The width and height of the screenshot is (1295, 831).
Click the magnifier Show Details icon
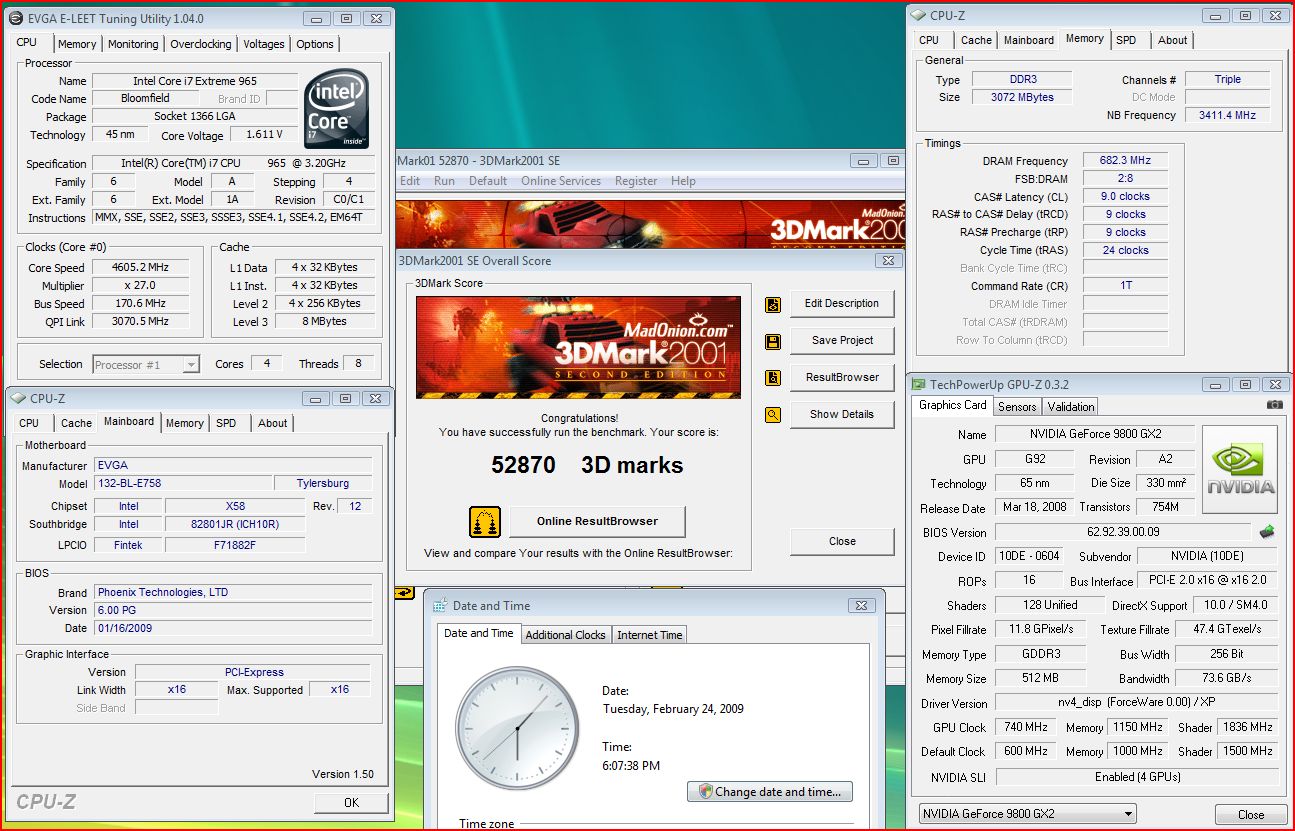tap(772, 414)
